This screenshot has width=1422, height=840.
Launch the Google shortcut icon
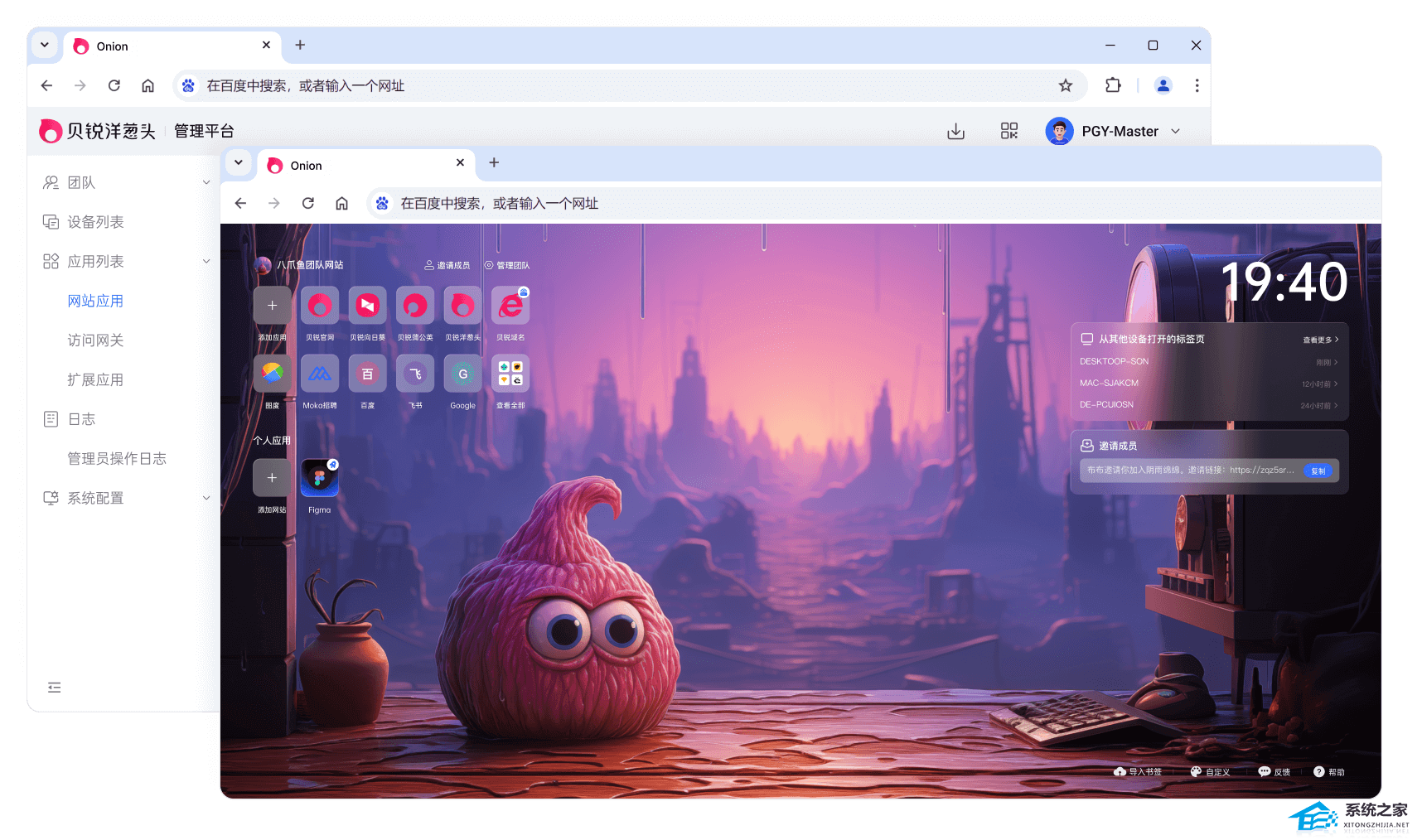(x=462, y=374)
